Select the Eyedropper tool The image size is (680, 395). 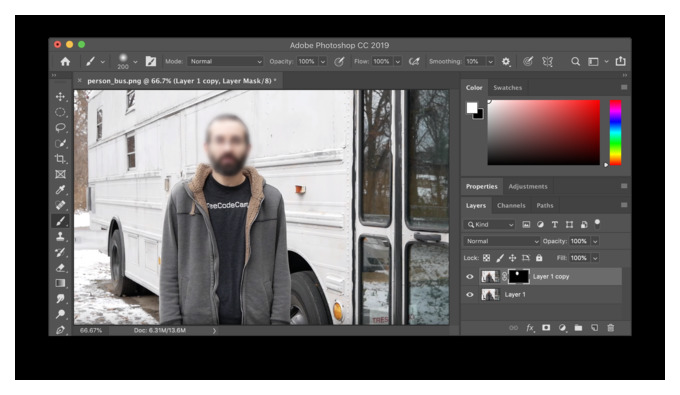point(60,190)
